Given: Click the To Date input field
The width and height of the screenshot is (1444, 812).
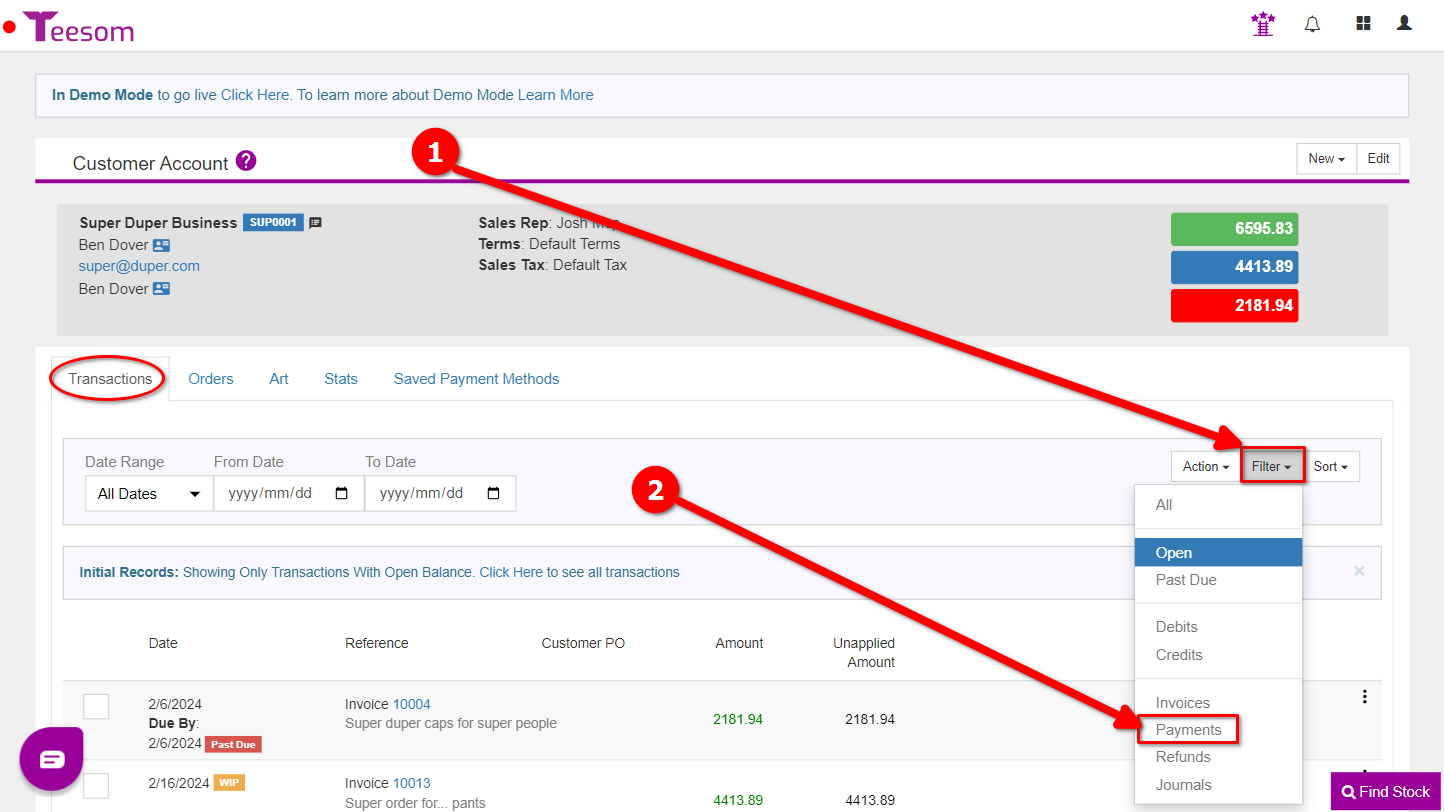Looking at the screenshot, I should 440,494.
